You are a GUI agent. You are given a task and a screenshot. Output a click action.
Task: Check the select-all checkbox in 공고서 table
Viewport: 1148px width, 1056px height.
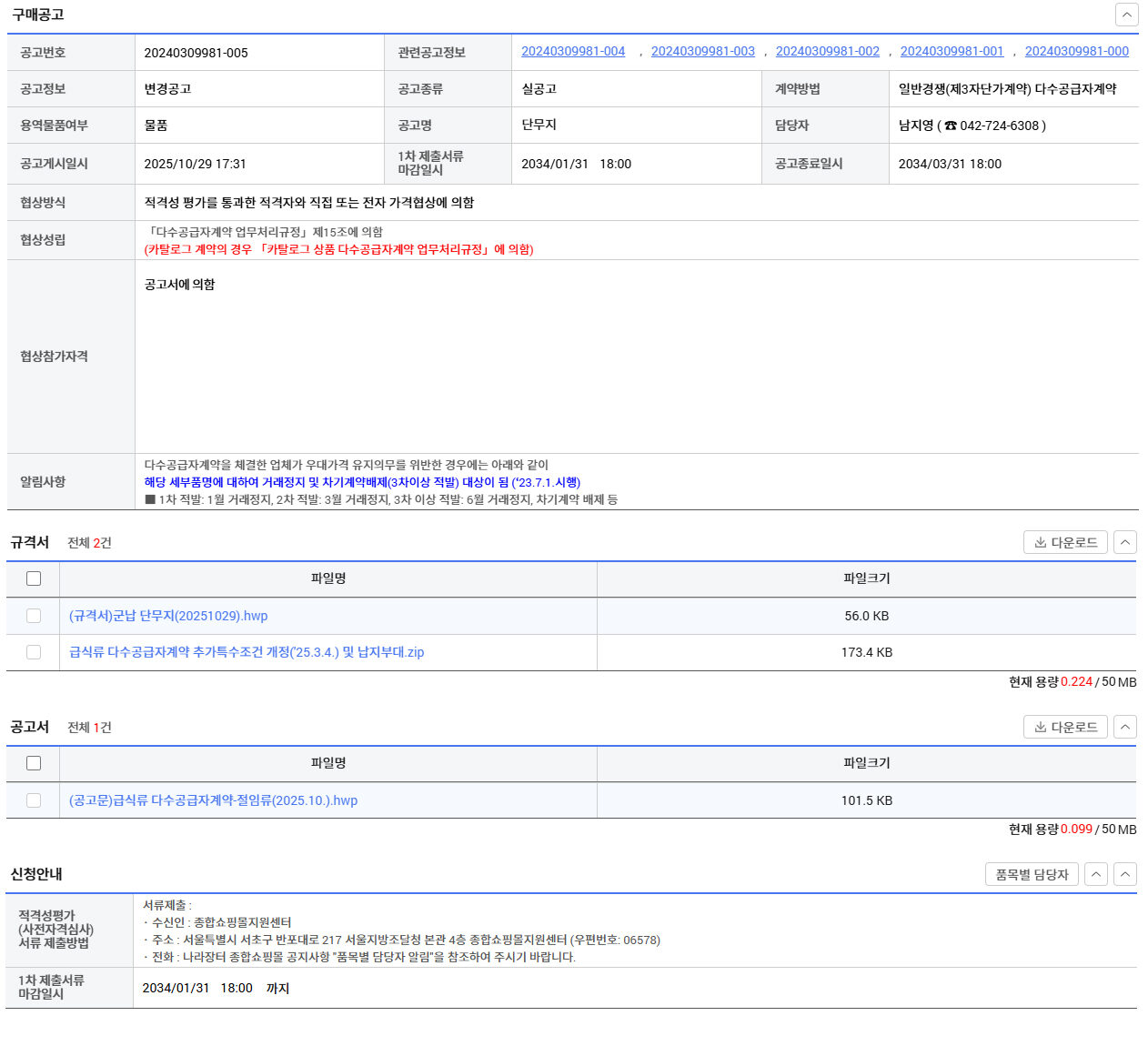[34, 764]
